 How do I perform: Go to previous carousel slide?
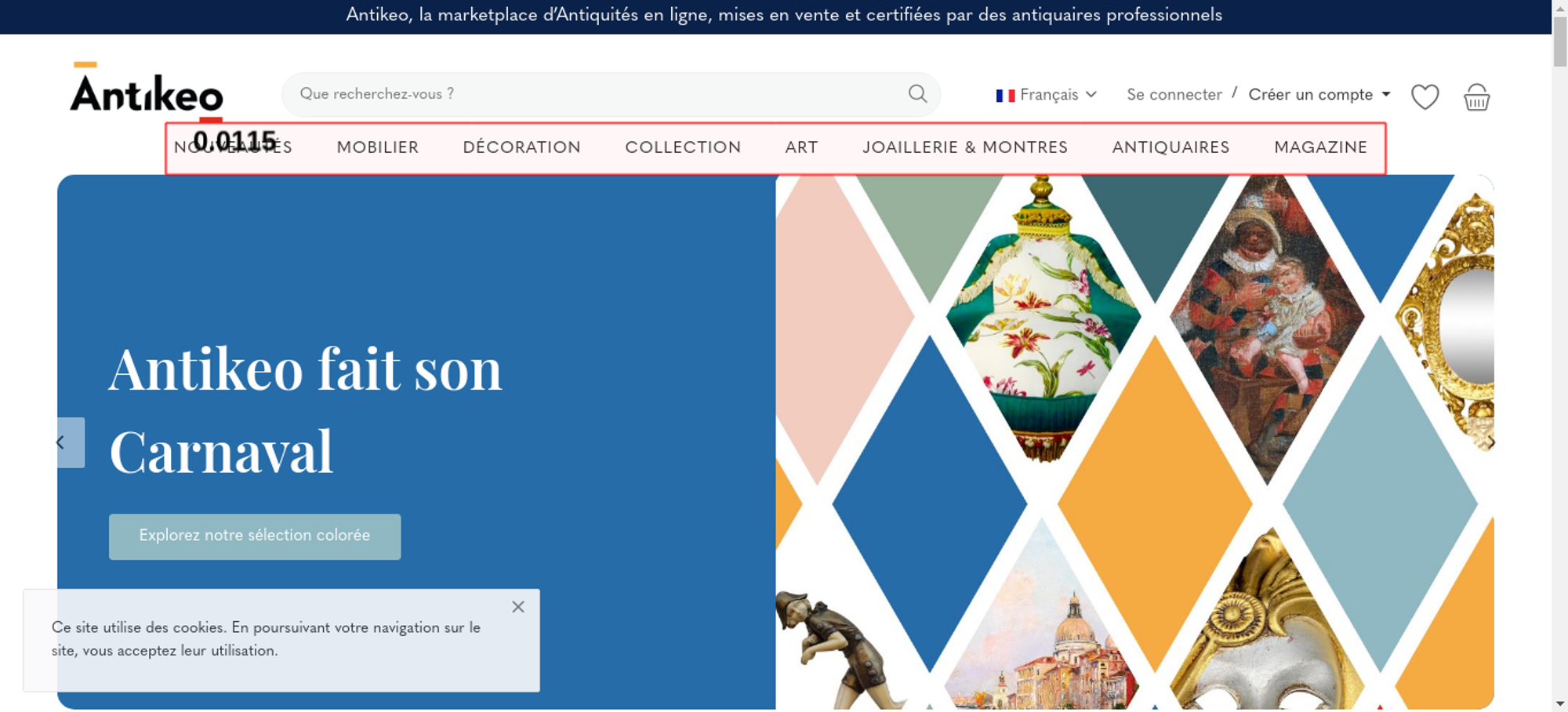tap(71, 443)
